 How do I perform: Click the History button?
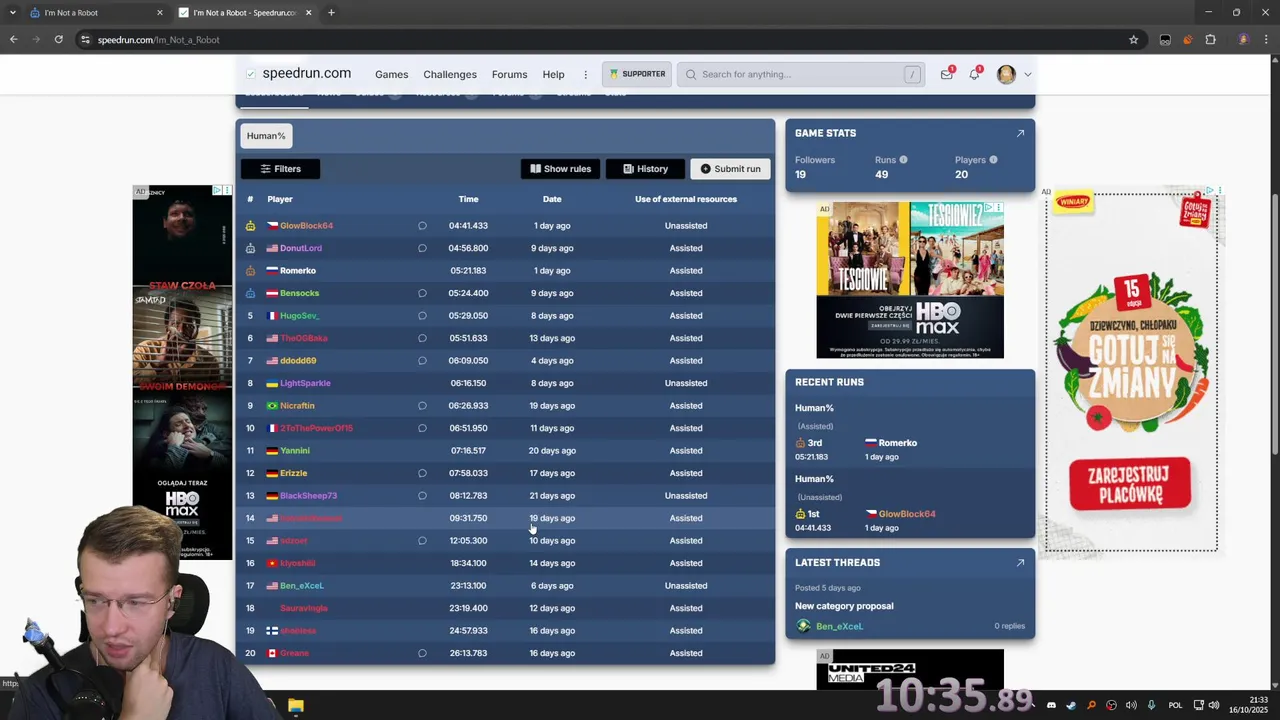tap(645, 169)
